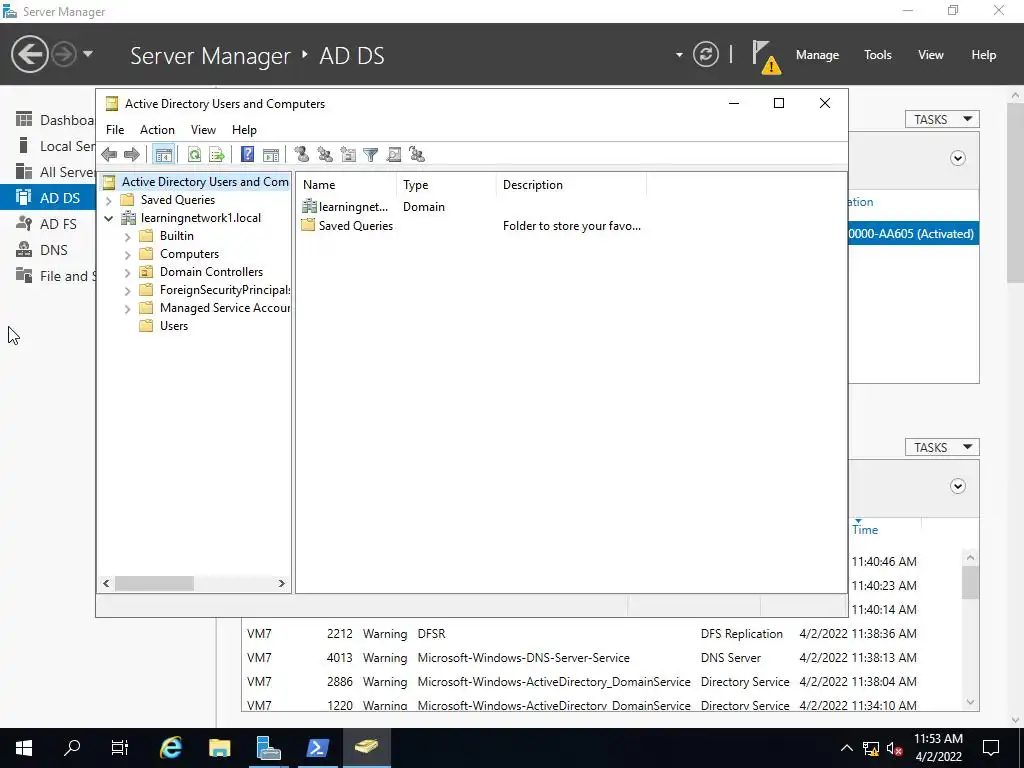Expand Managed Service Accounts node
Image resolution: width=1024 pixels, height=768 pixels.
[128, 309]
